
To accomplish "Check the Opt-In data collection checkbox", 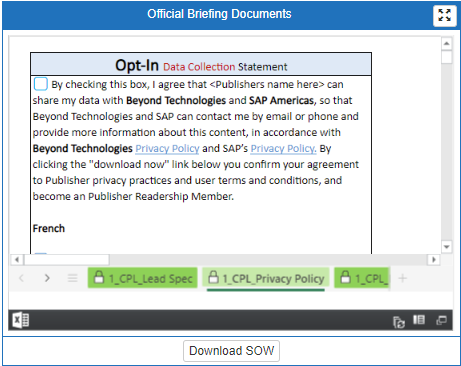I will coord(41,84).
